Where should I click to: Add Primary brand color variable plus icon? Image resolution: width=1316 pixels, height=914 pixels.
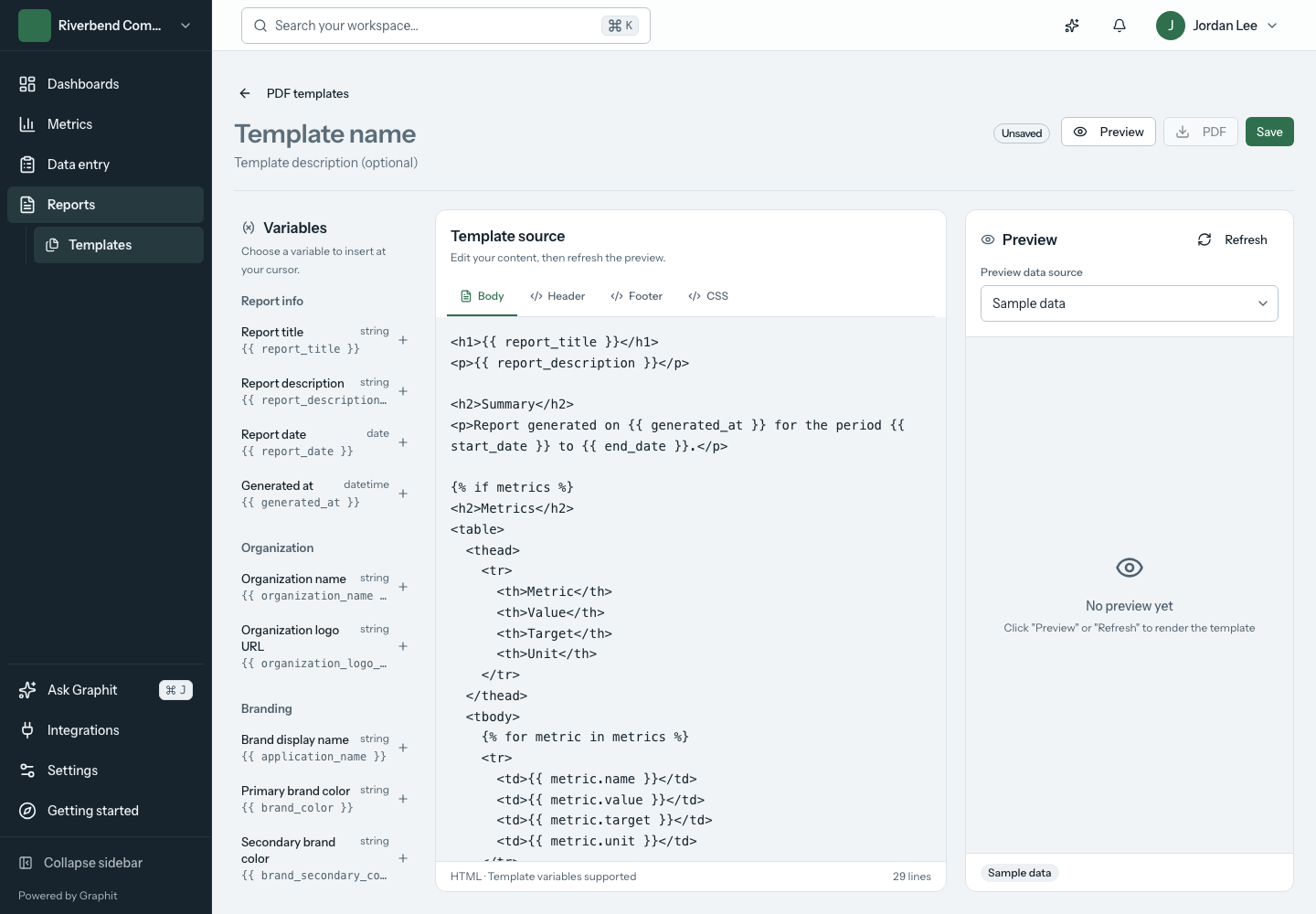(x=403, y=799)
